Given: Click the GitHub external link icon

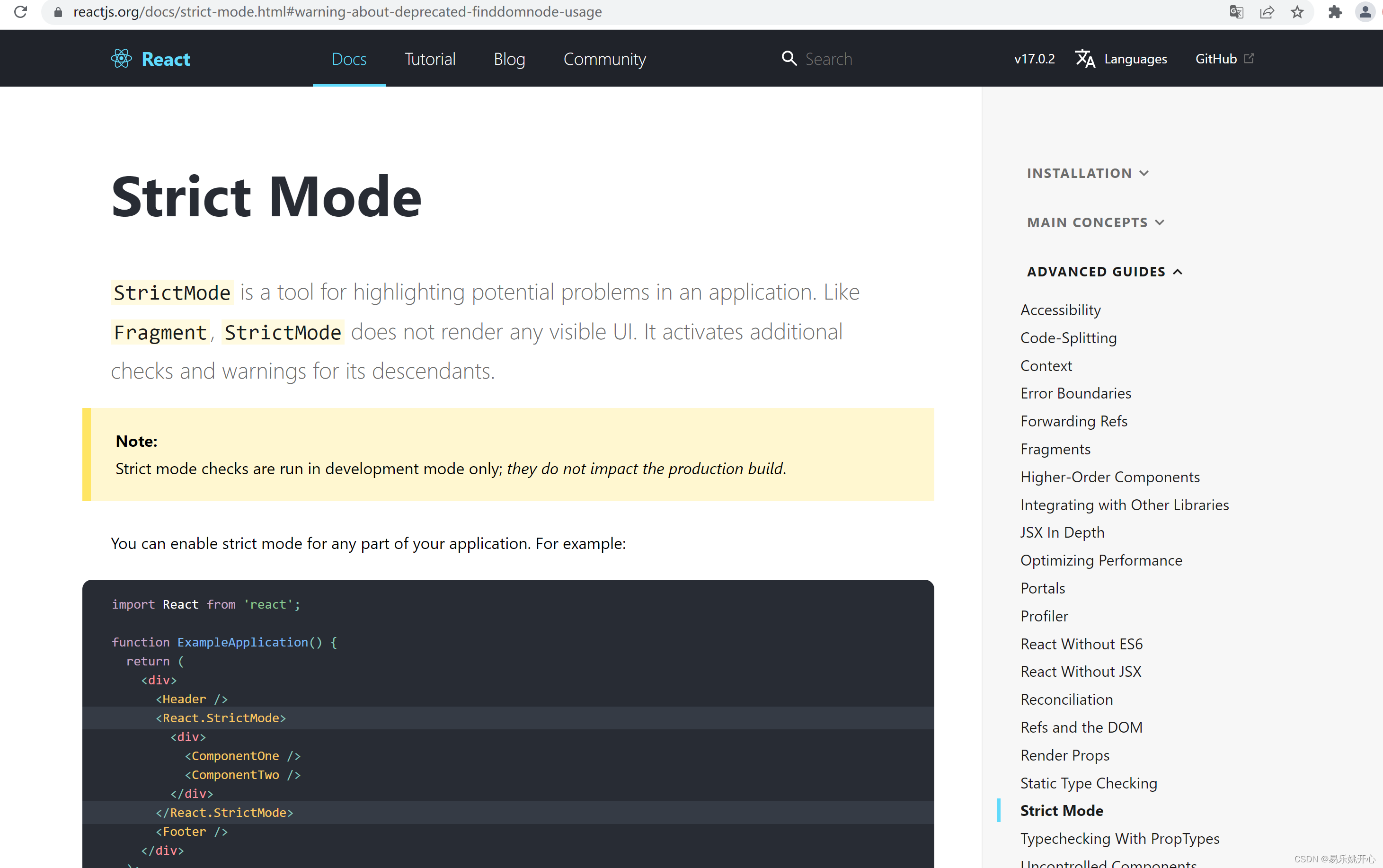Looking at the screenshot, I should (x=1249, y=57).
